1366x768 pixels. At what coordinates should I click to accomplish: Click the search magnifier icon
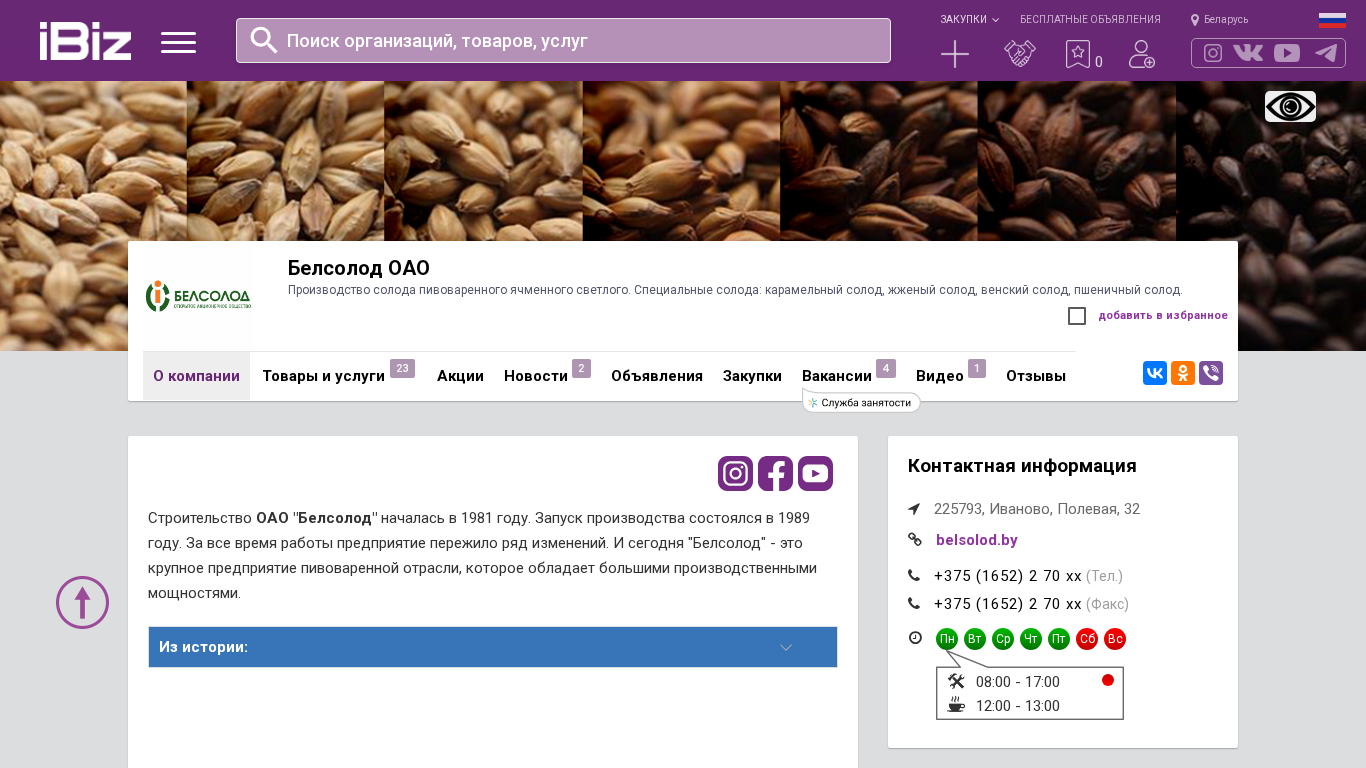pyautogui.click(x=263, y=40)
